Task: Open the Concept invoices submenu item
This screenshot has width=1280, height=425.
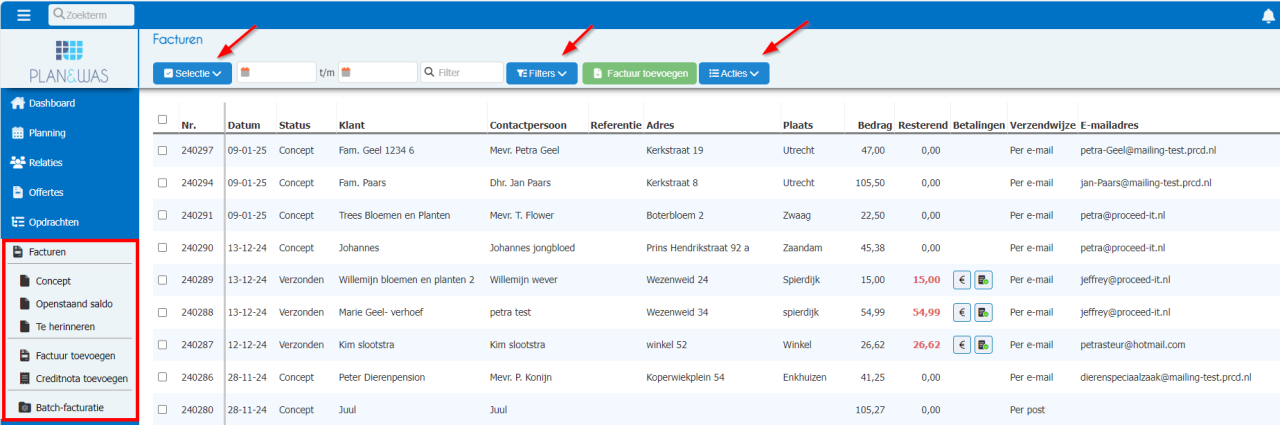Action: pos(53,282)
